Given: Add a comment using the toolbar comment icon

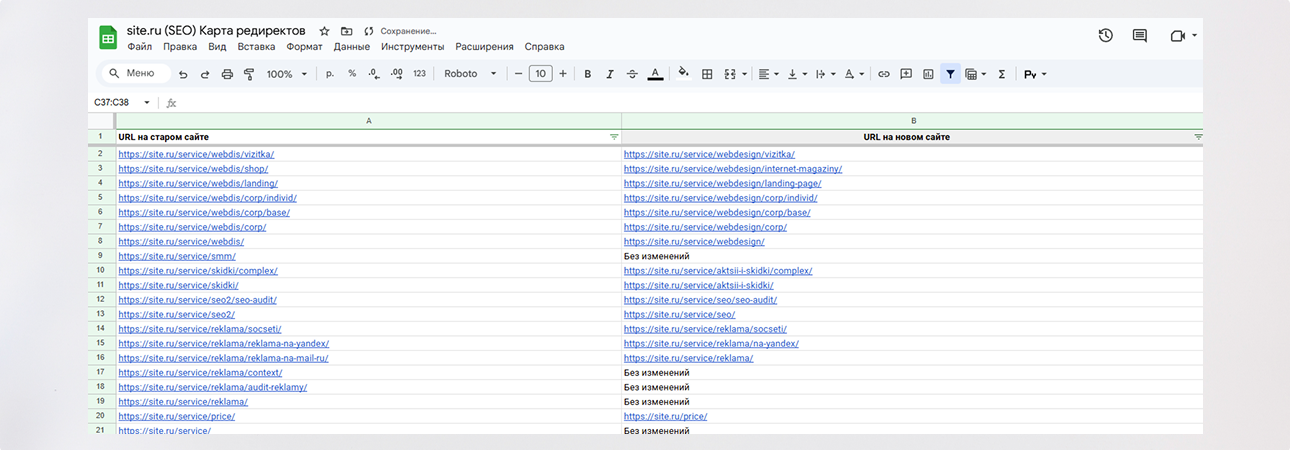Looking at the screenshot, I should tap(906, 74).
